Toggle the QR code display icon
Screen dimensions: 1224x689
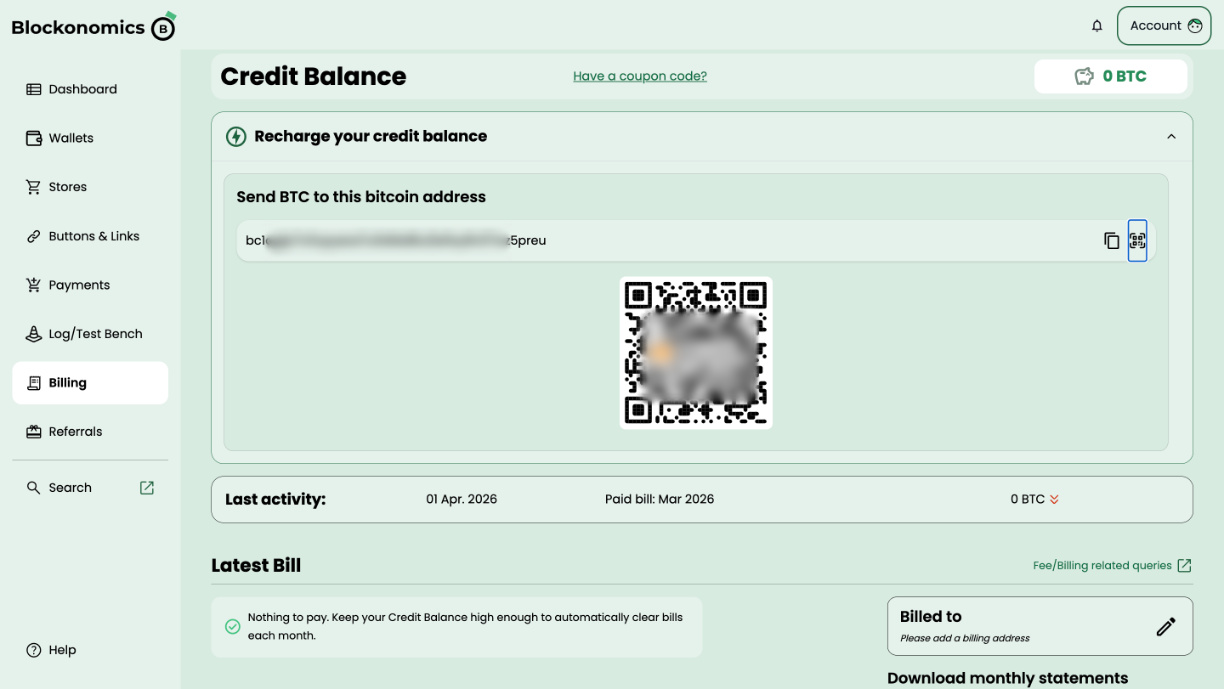click(1137, 240)
